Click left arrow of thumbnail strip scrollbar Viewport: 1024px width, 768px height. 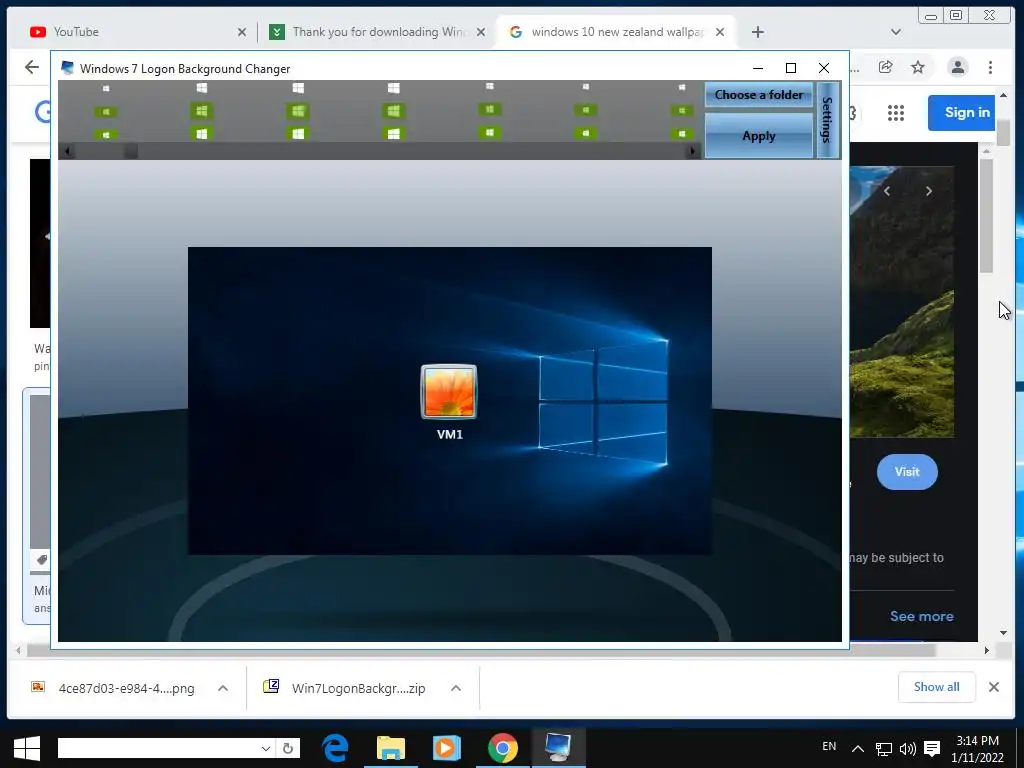pyautogui.click(x=67, y=152)
